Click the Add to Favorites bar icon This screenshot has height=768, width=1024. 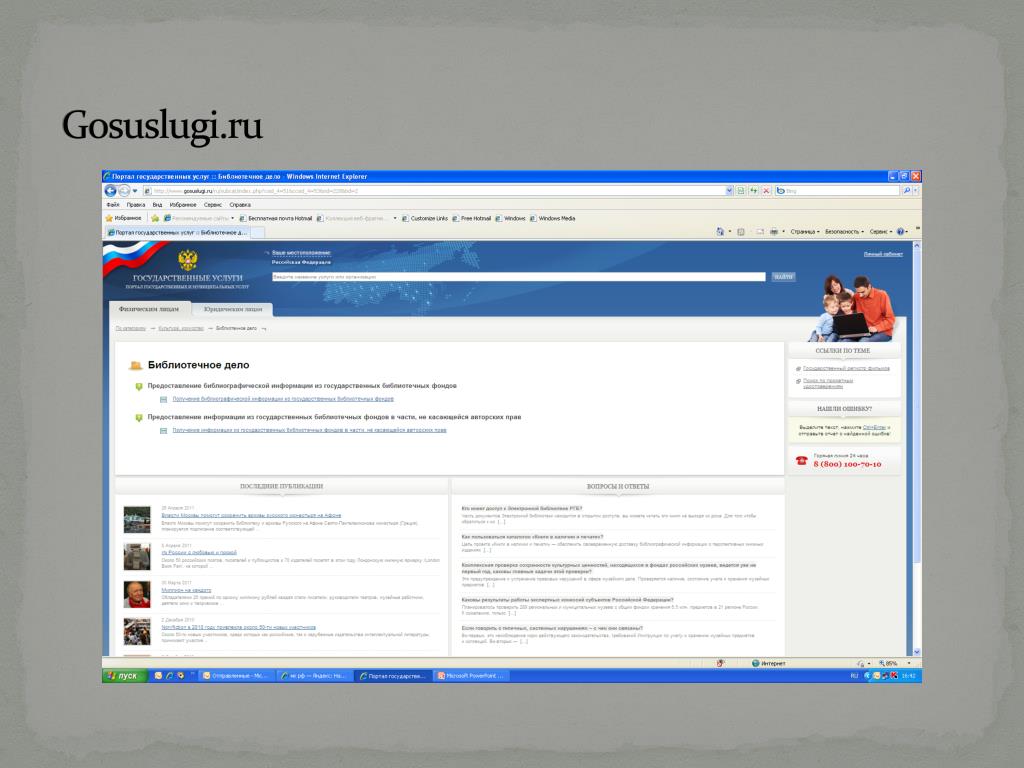coord(155,218)
